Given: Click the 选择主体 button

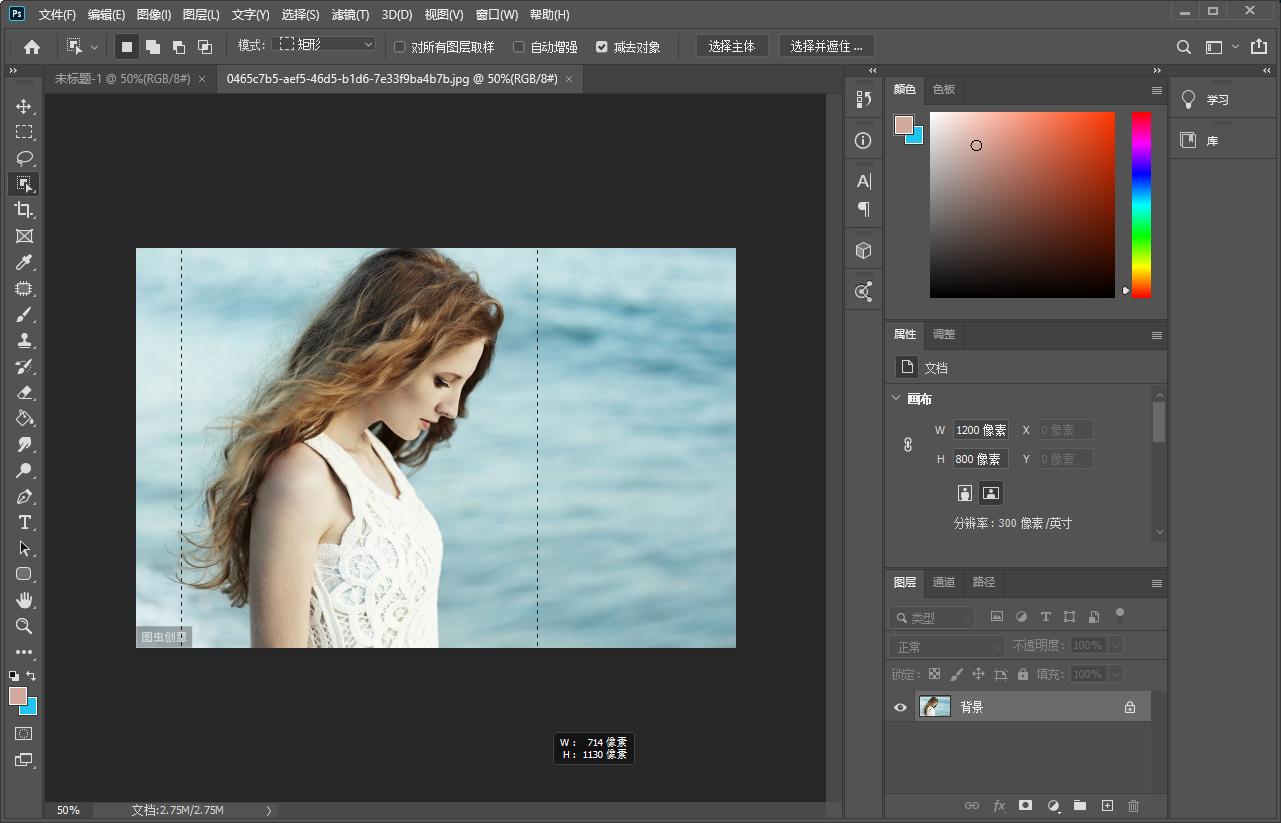Looking at the screenshot, I should point(731,45).
